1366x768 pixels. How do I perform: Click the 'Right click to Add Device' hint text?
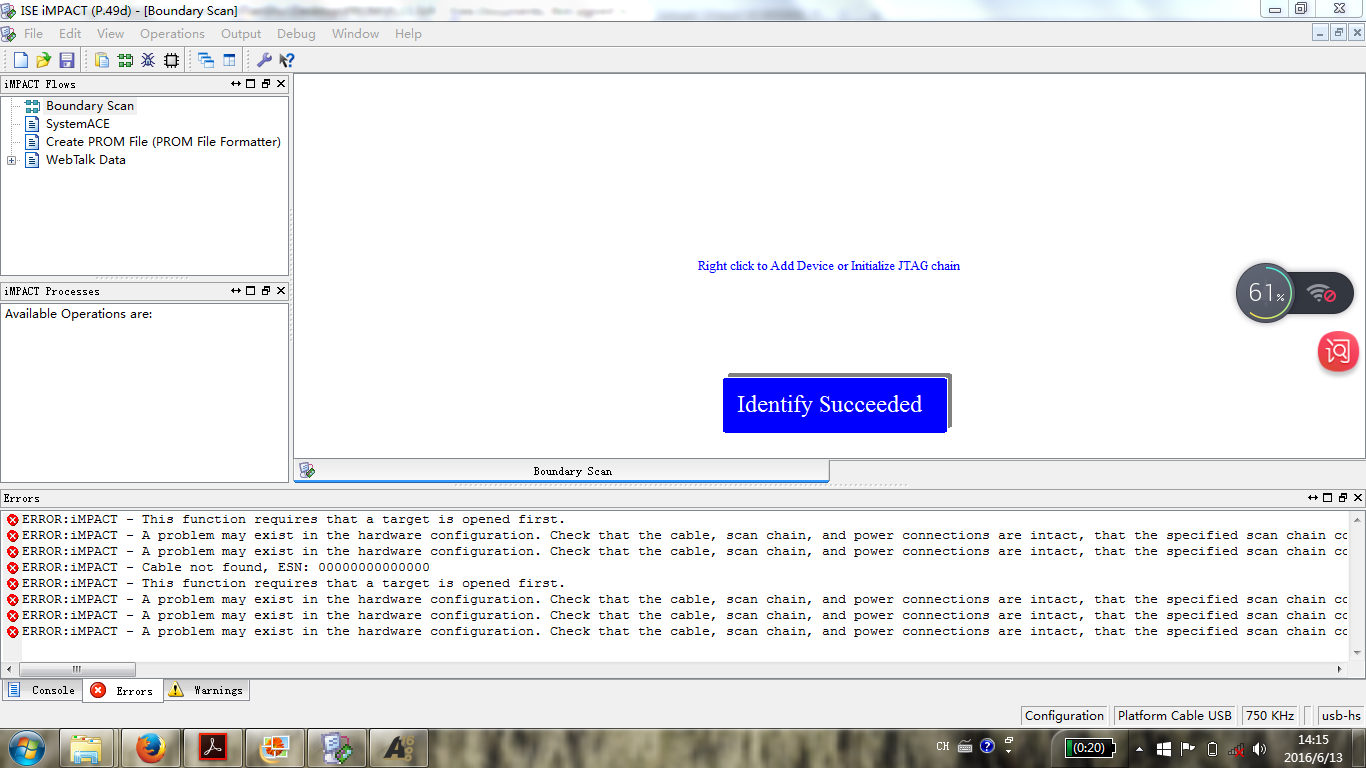coord(829,266)
